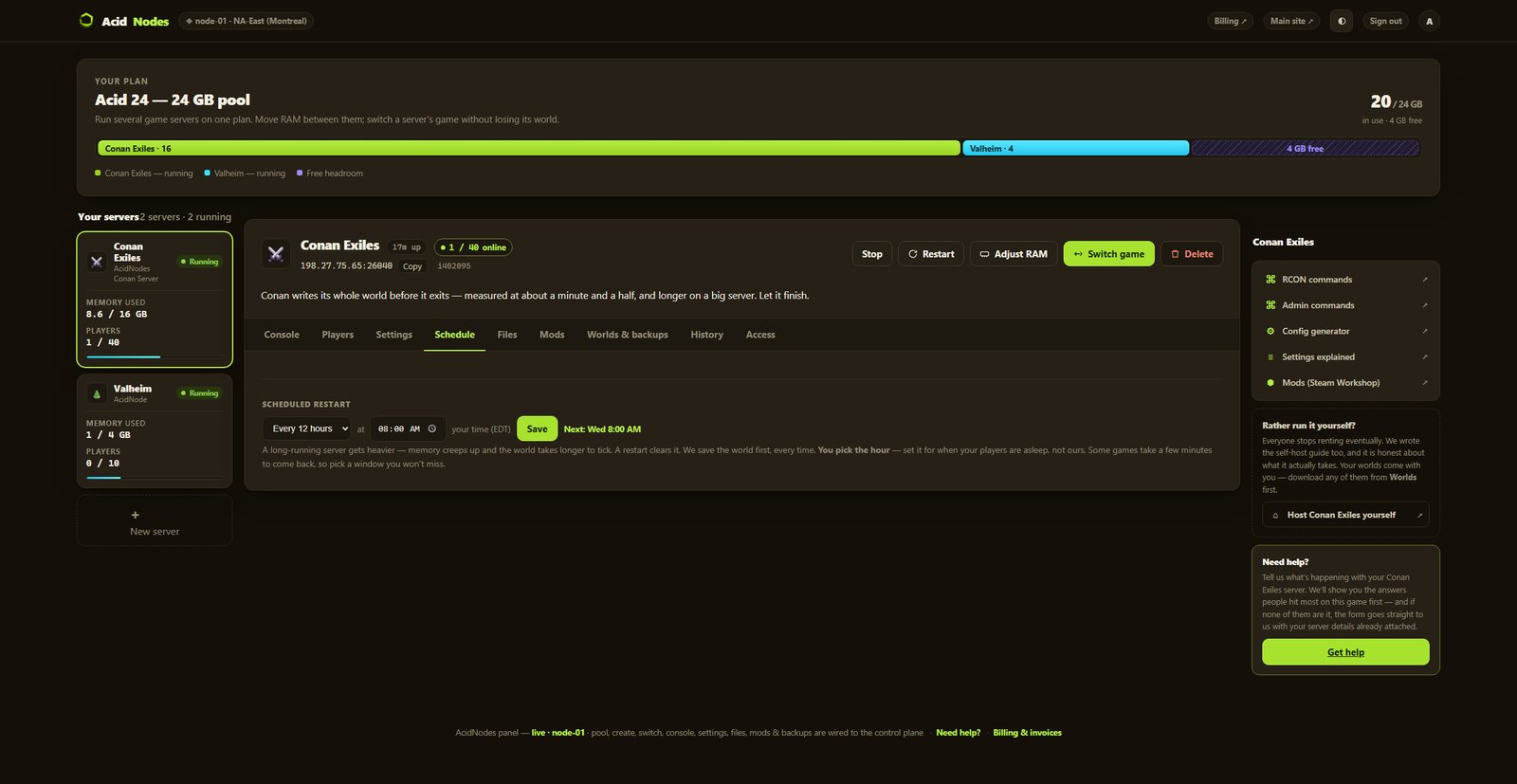The image size is (1517, 784).
Task: Open the Settings tab
Action: pyautogui.click(x=394, y=335)
